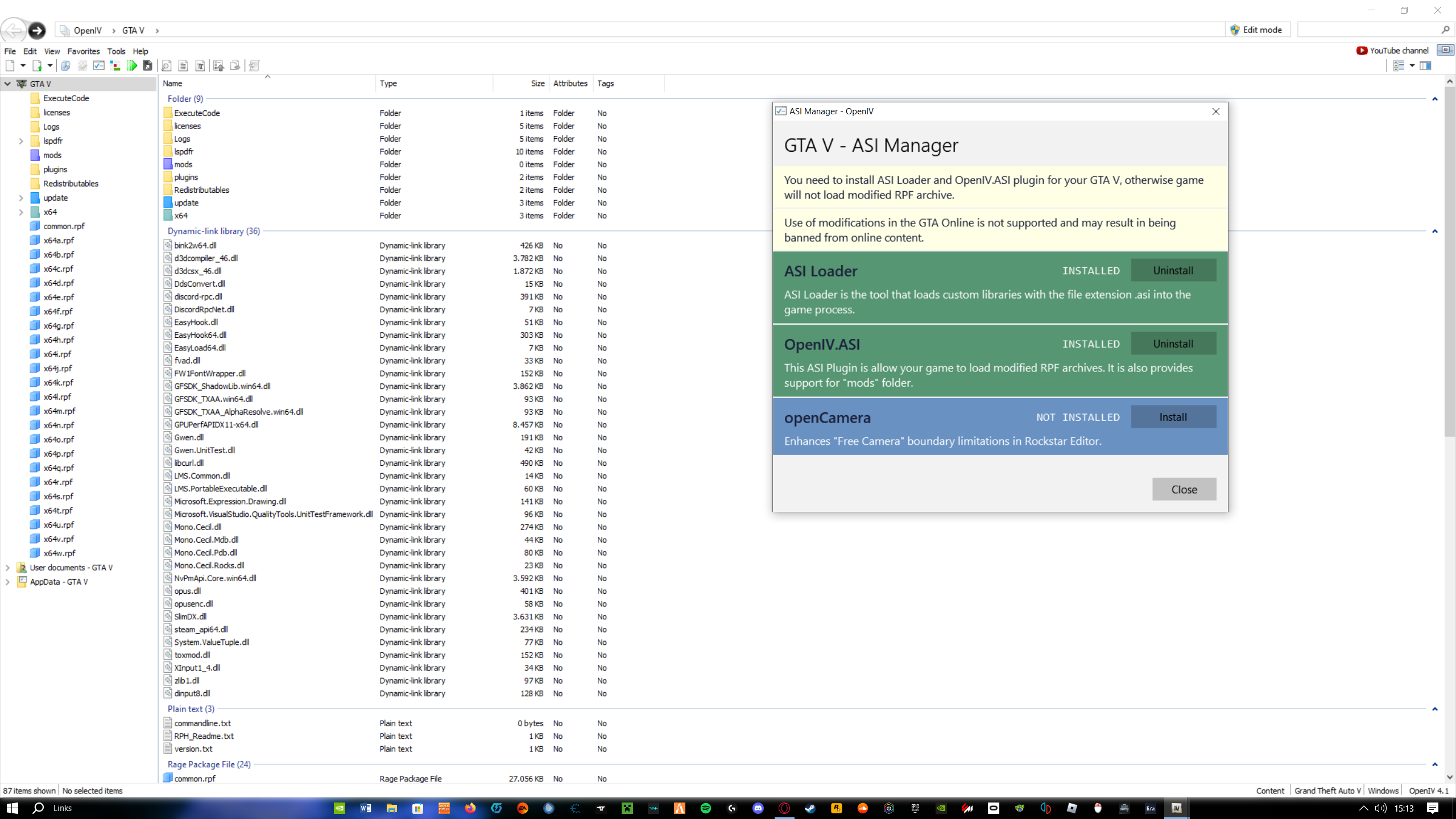Click the new document toolbar icon
This screenshot has width=1456, height=819.
[x=10, y=66]
